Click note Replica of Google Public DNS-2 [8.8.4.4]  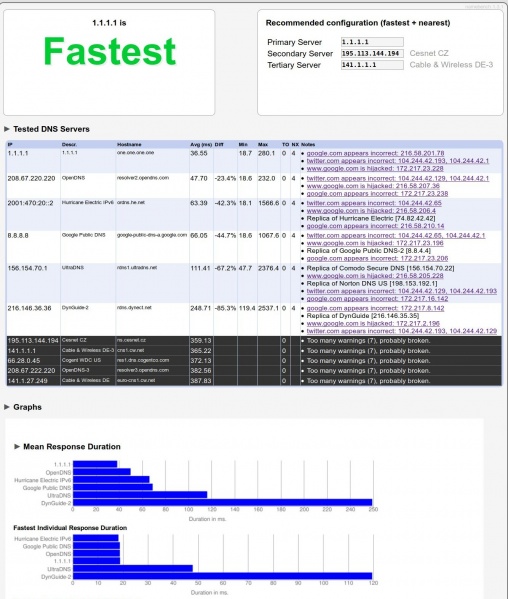[369, 251]
